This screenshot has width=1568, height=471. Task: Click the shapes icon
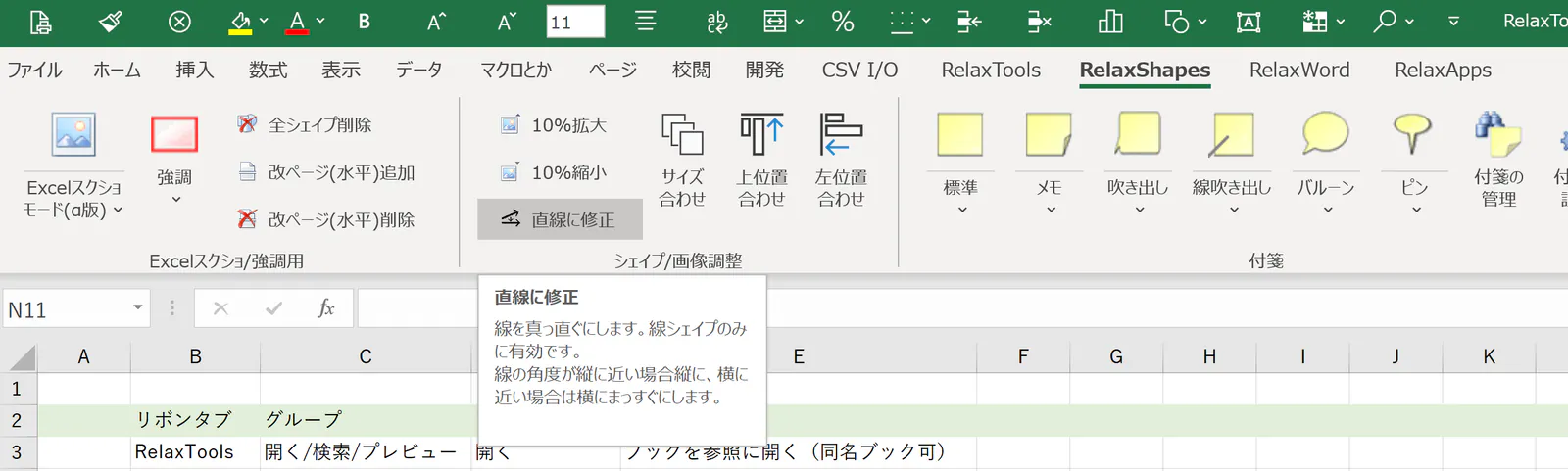[x=1176, y=22]
